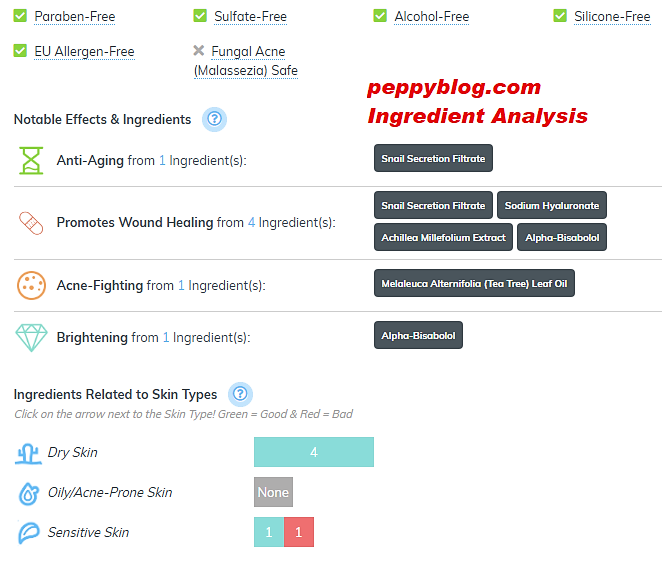
Task: Click the red Sensitive Skin count box
Action: pyautogui.click(x=299, y=532)
